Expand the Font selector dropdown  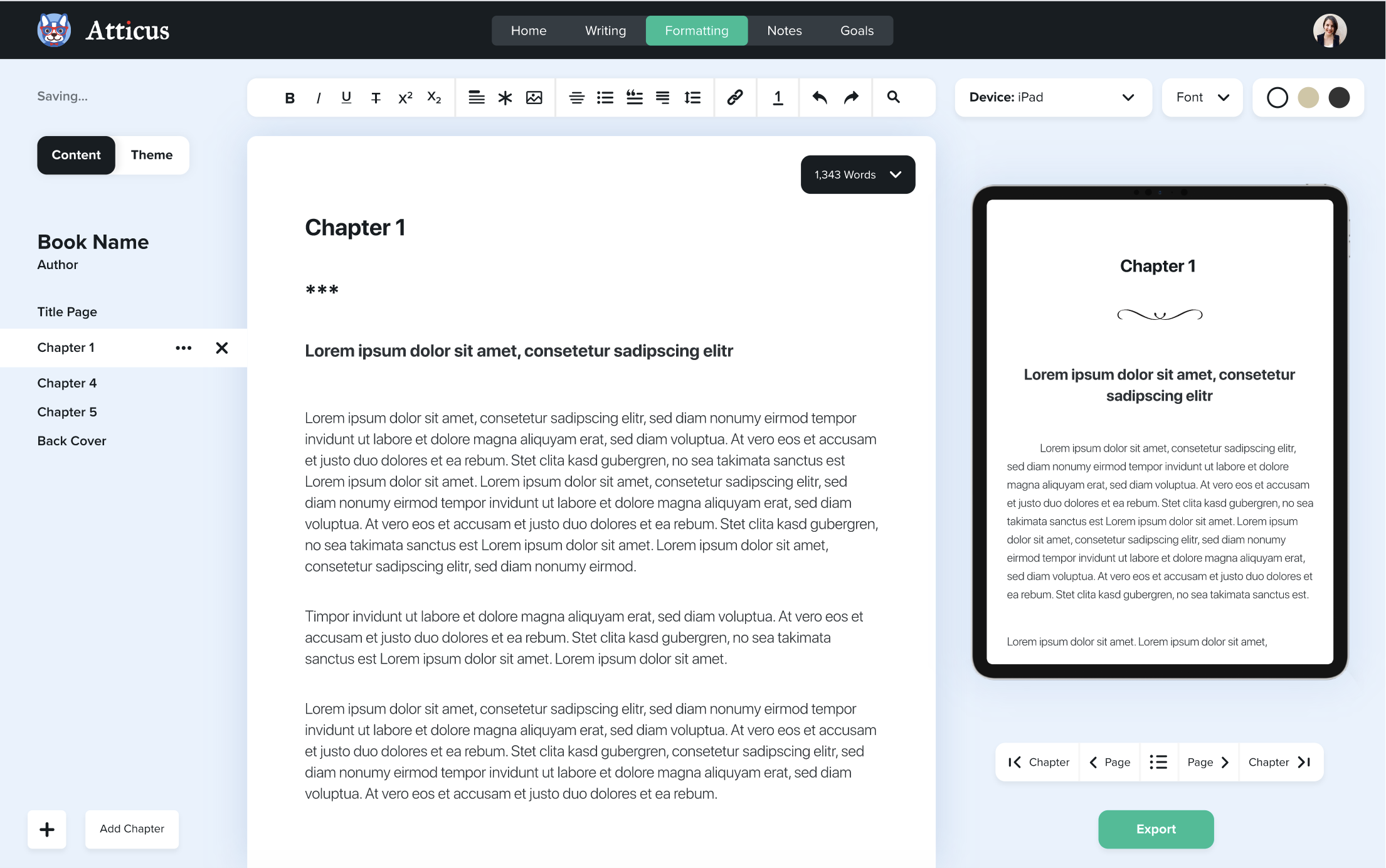coord(1200,97)
